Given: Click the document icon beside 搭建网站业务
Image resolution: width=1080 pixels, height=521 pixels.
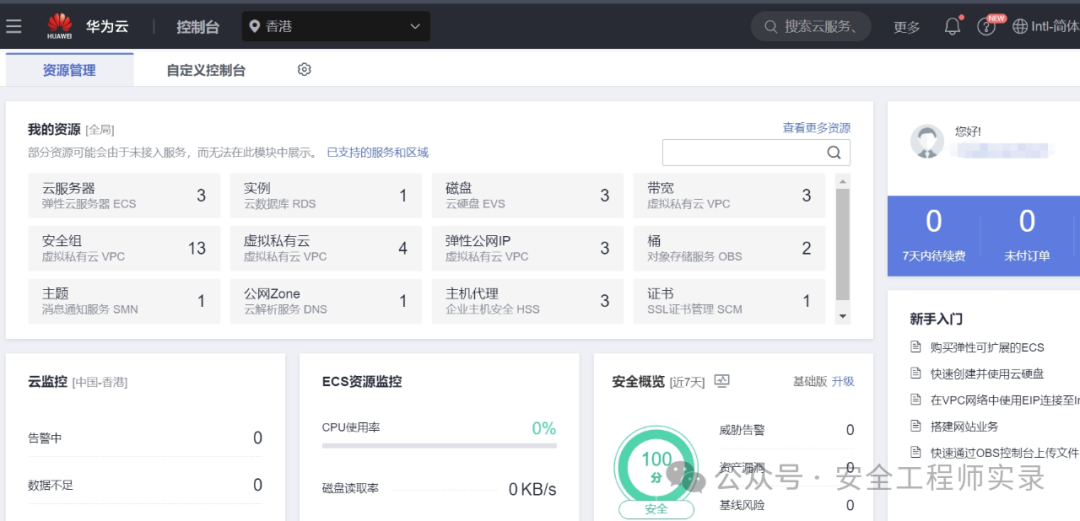Looking at the screenshot, I should coord(915,426).
